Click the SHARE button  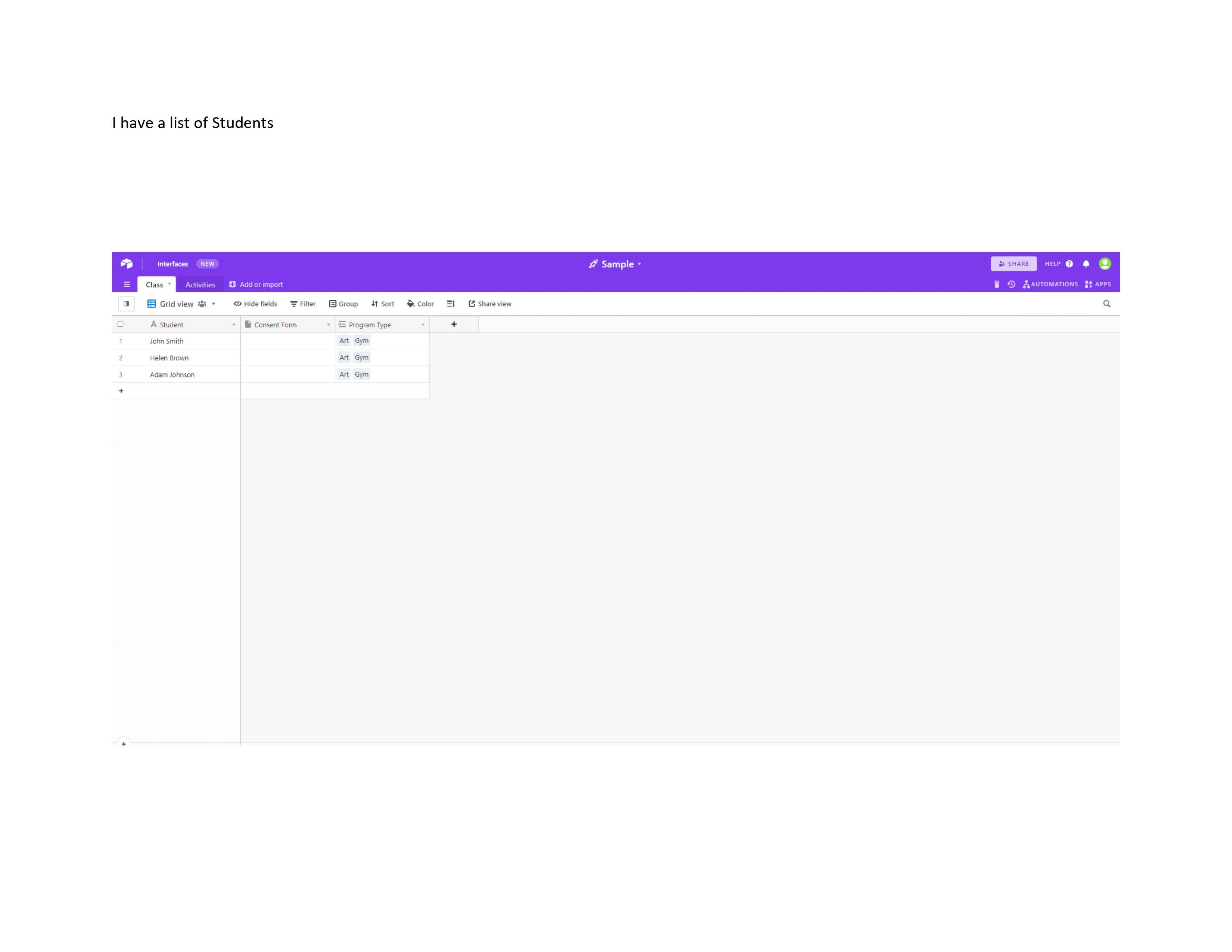pos(1013,263)
